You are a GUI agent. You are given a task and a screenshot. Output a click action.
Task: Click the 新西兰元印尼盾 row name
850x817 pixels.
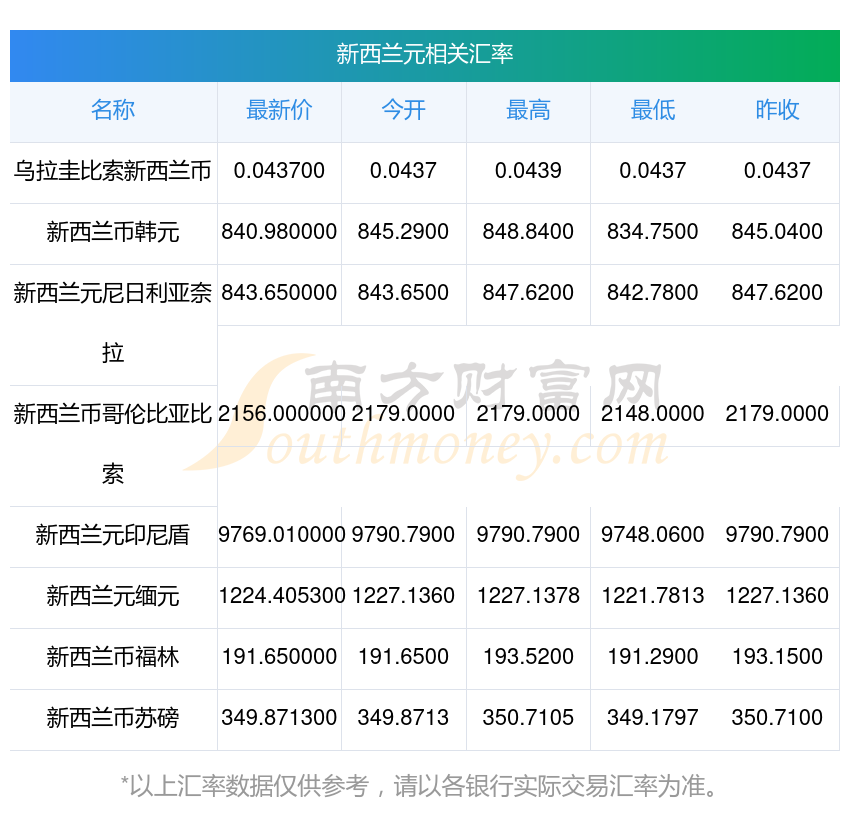pos(113,535)
